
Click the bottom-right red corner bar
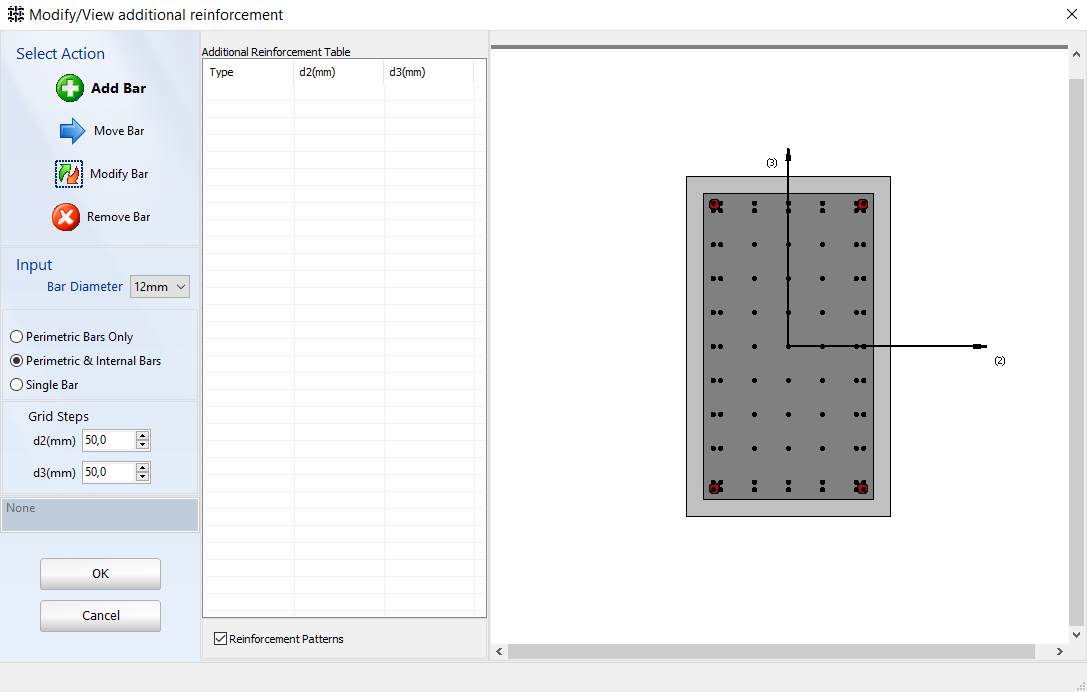click(862, 489)
